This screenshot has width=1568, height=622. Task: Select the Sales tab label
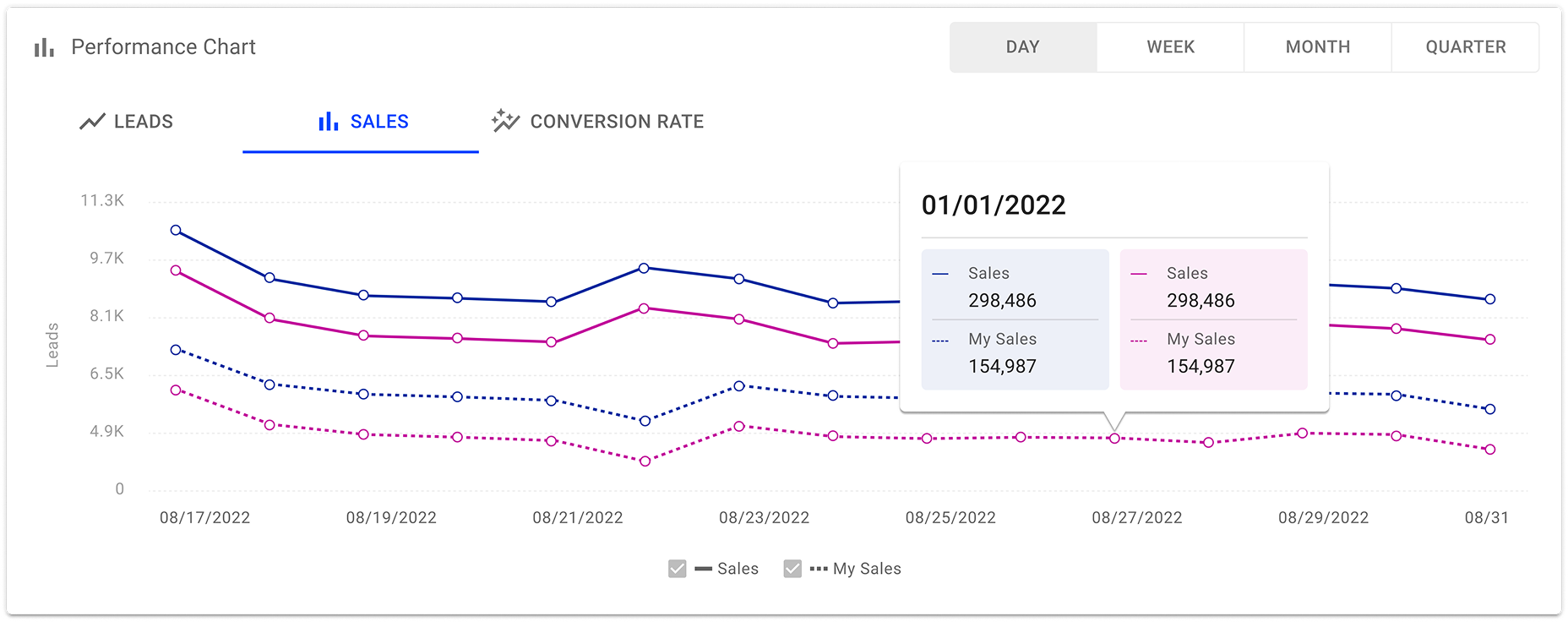[x=379, y=122]
